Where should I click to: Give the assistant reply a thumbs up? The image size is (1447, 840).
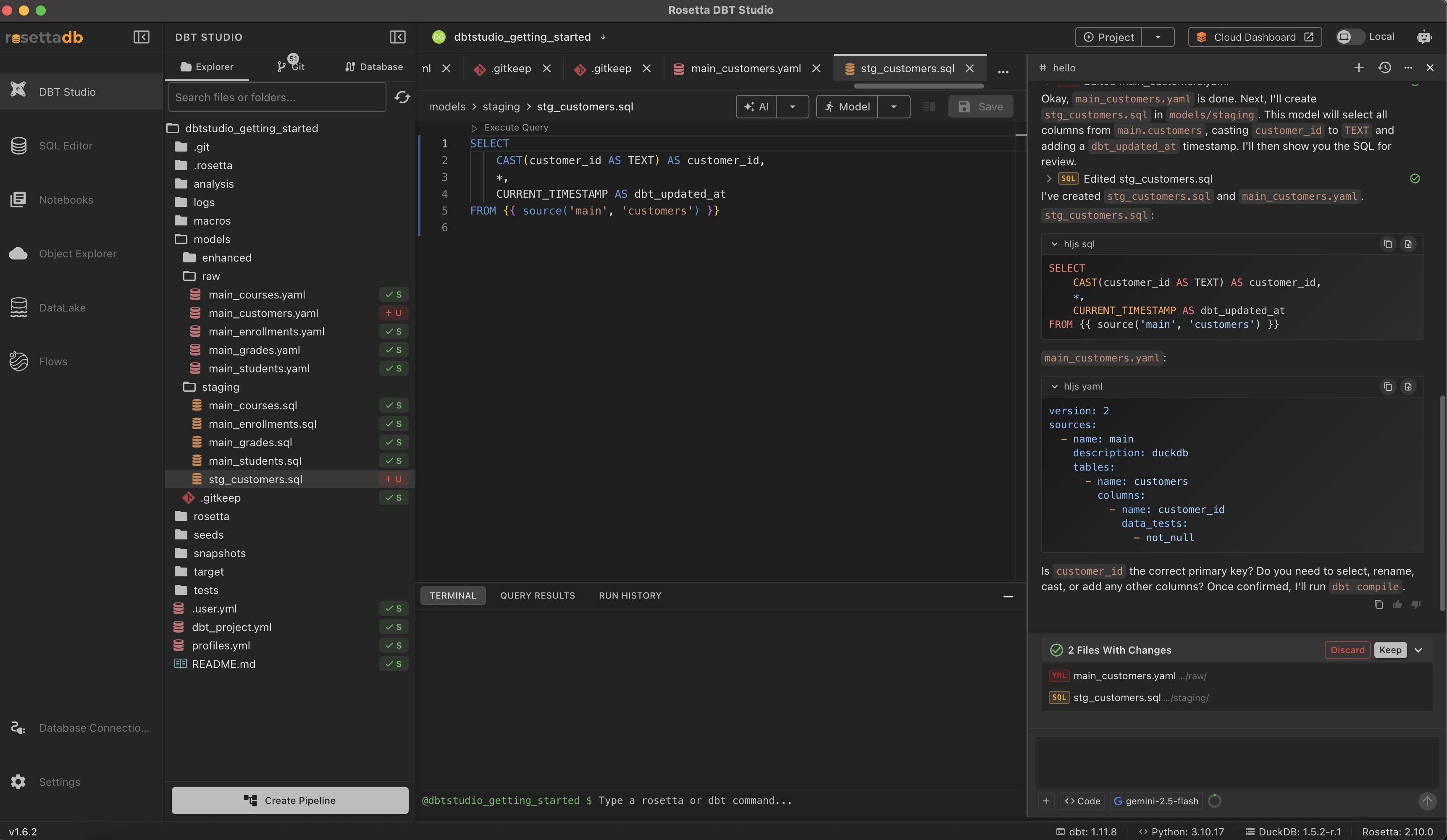[x=1397, y=604]
